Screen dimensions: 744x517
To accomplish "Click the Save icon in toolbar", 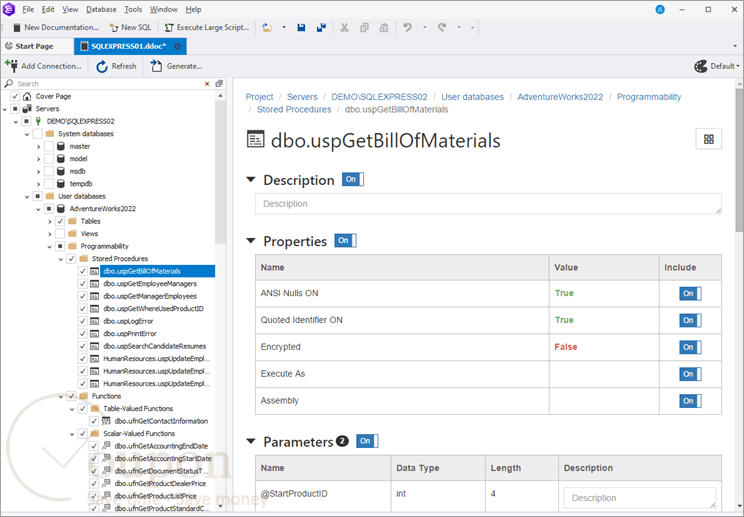I will (301, 28).
